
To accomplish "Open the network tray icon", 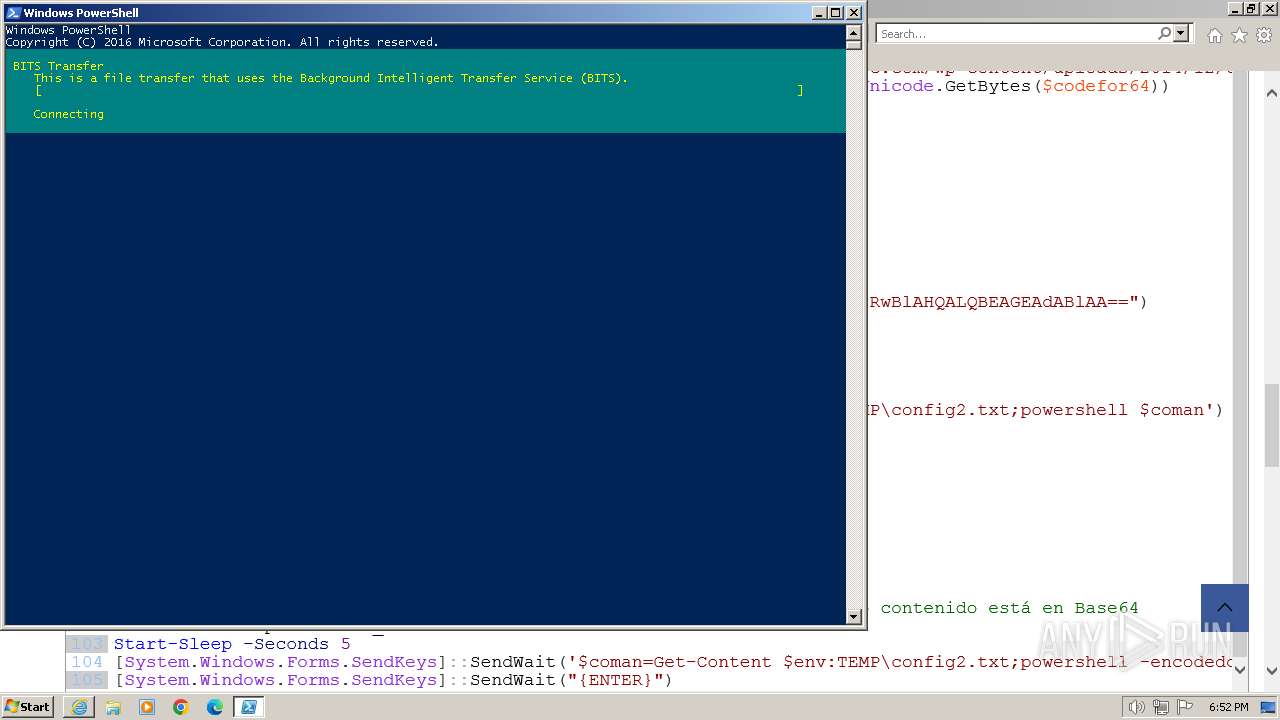I will (1161, 707).
